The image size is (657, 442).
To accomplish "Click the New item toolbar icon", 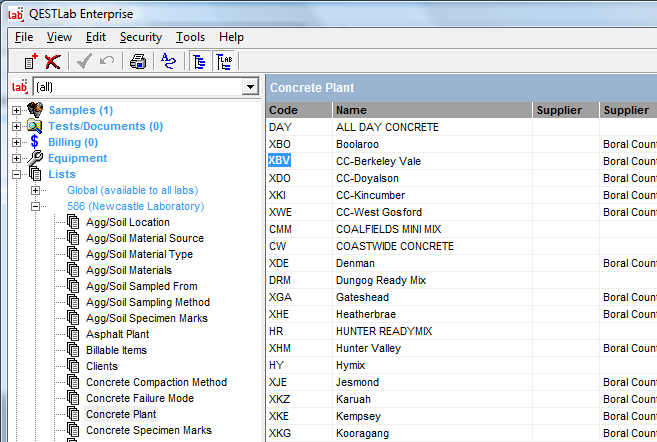I will (x=30, y=61).
